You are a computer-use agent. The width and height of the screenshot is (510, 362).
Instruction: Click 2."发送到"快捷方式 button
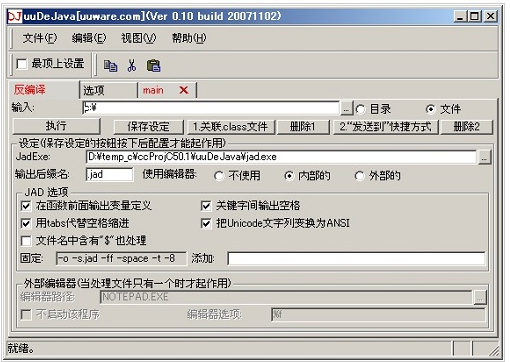(385, 127)
